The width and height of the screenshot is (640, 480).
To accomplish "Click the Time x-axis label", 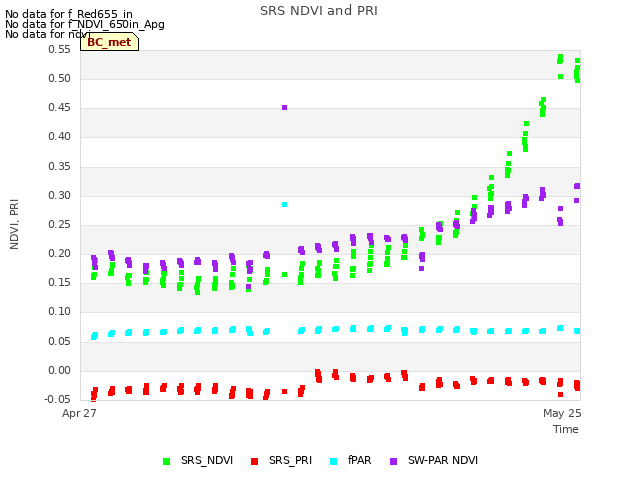I will pos(566,429).
